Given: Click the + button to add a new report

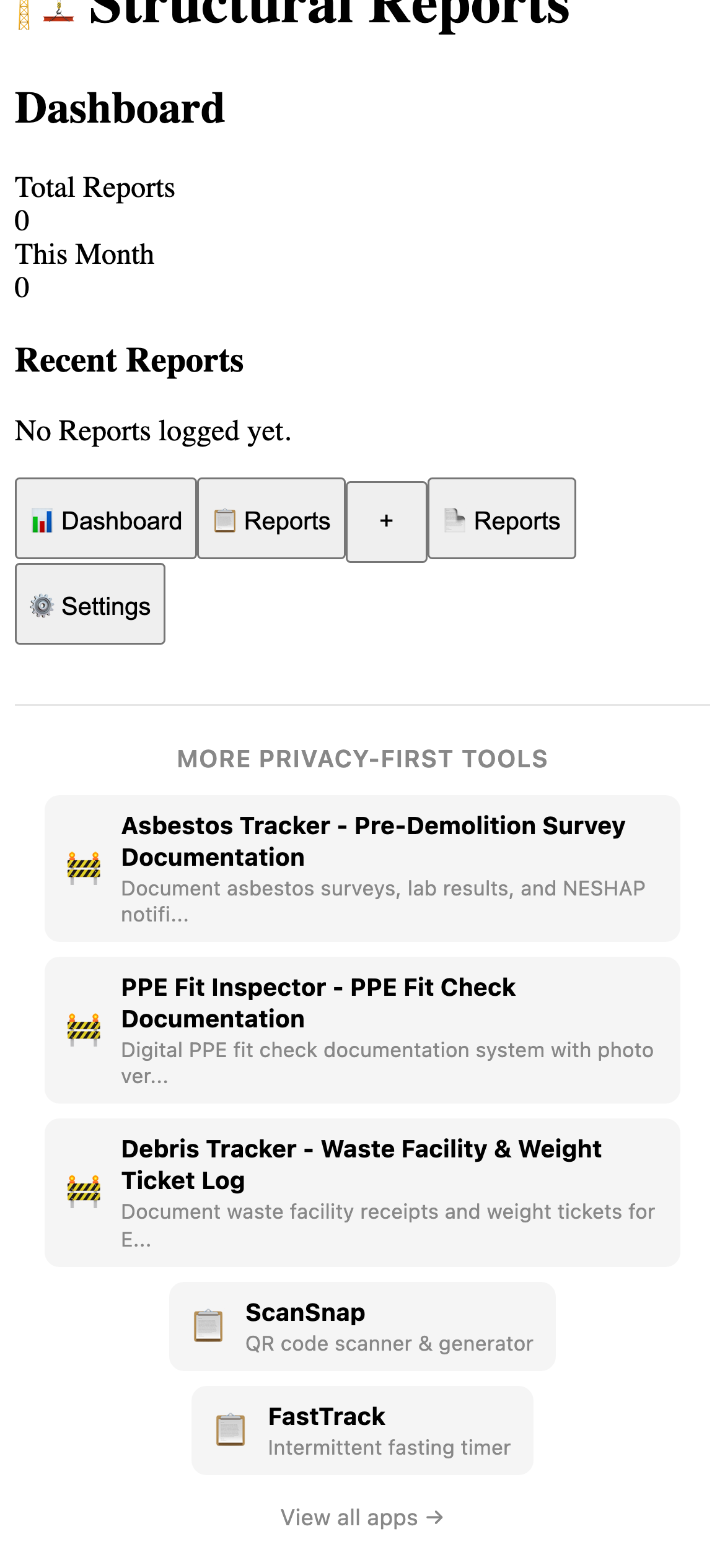Looking at the screenshot, I should 385,521.
